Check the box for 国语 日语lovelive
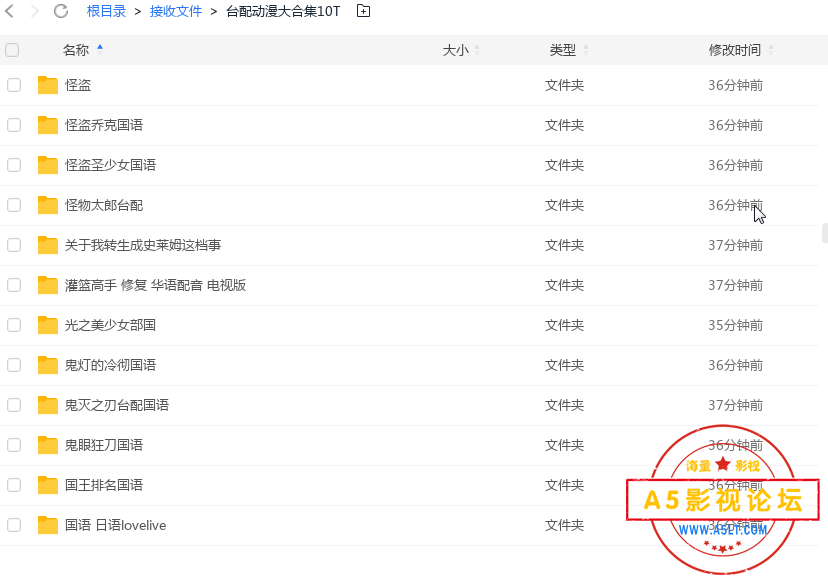Screen dimensions: 828x585 (14, 525)
